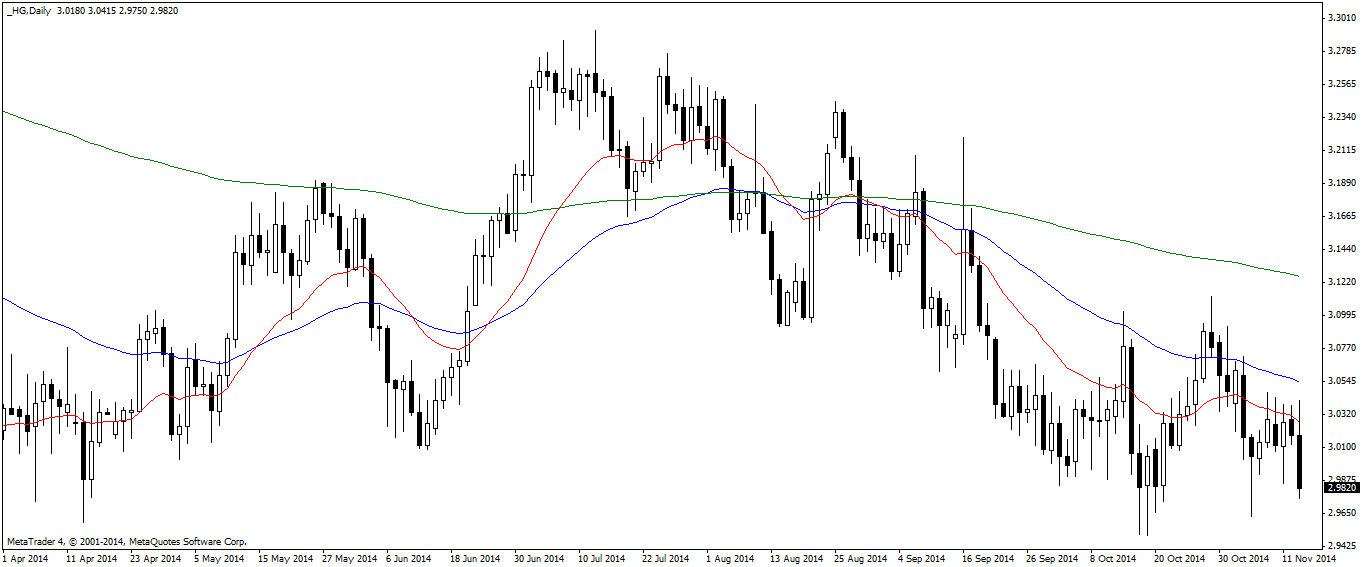Click the 20 Oct 2014 date label
The height and width of the screenshot is (567, 1362).
(x=1178, y=558)
